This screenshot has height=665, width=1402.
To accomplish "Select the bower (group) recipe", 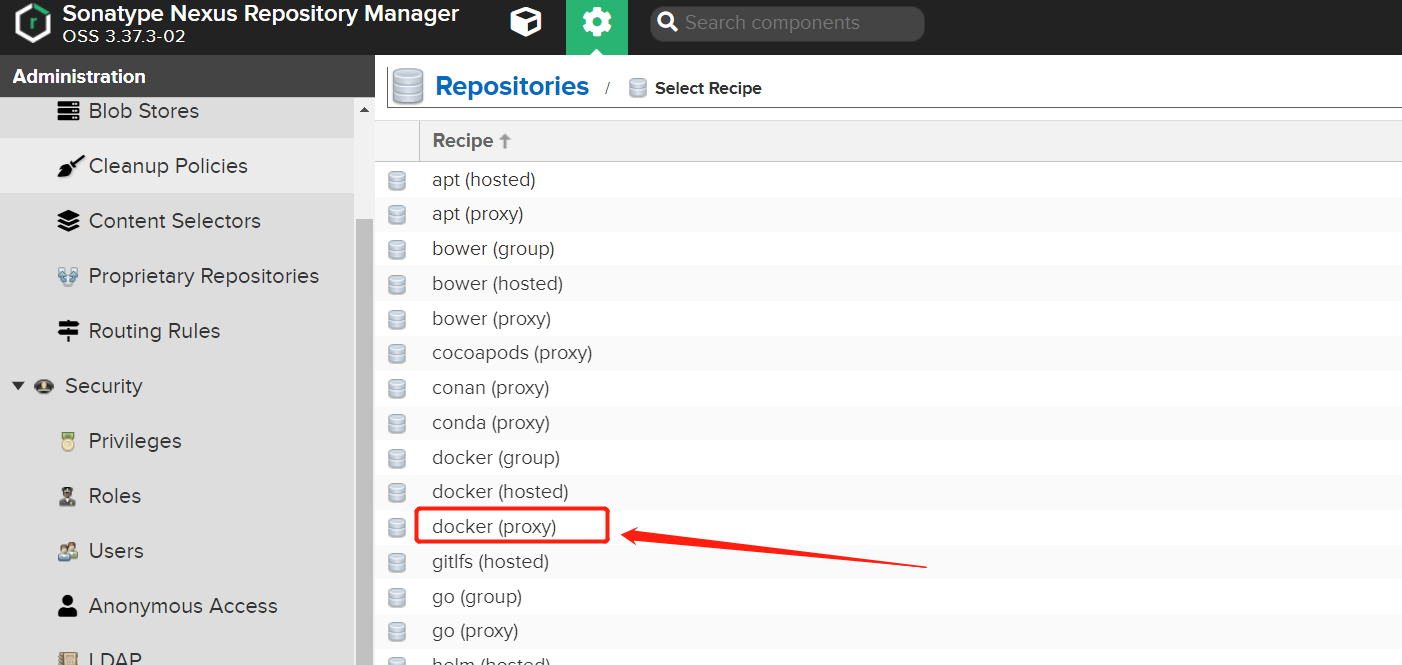I will pos(493,249).
